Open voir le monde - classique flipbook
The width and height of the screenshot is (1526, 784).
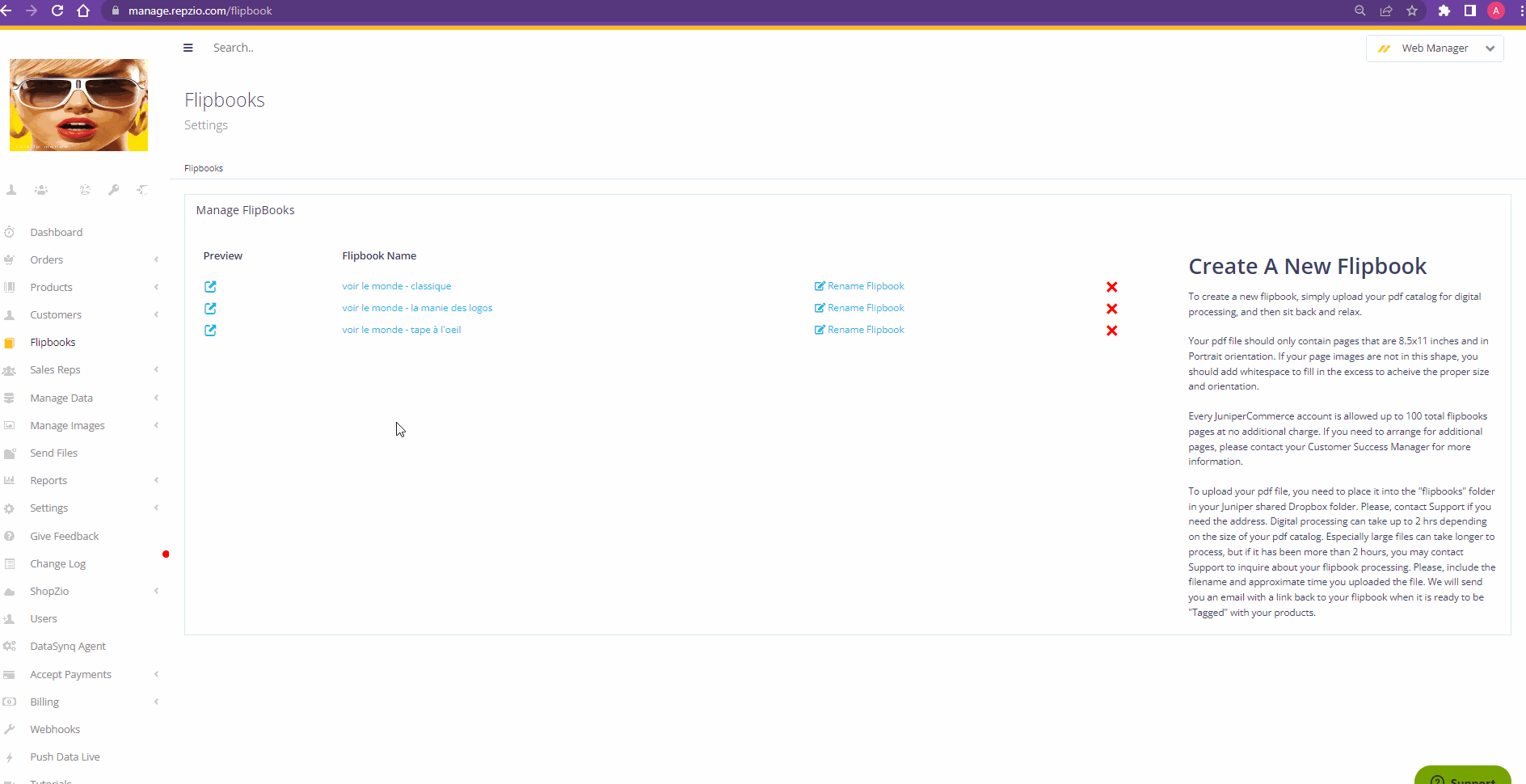tap(397, 286)
